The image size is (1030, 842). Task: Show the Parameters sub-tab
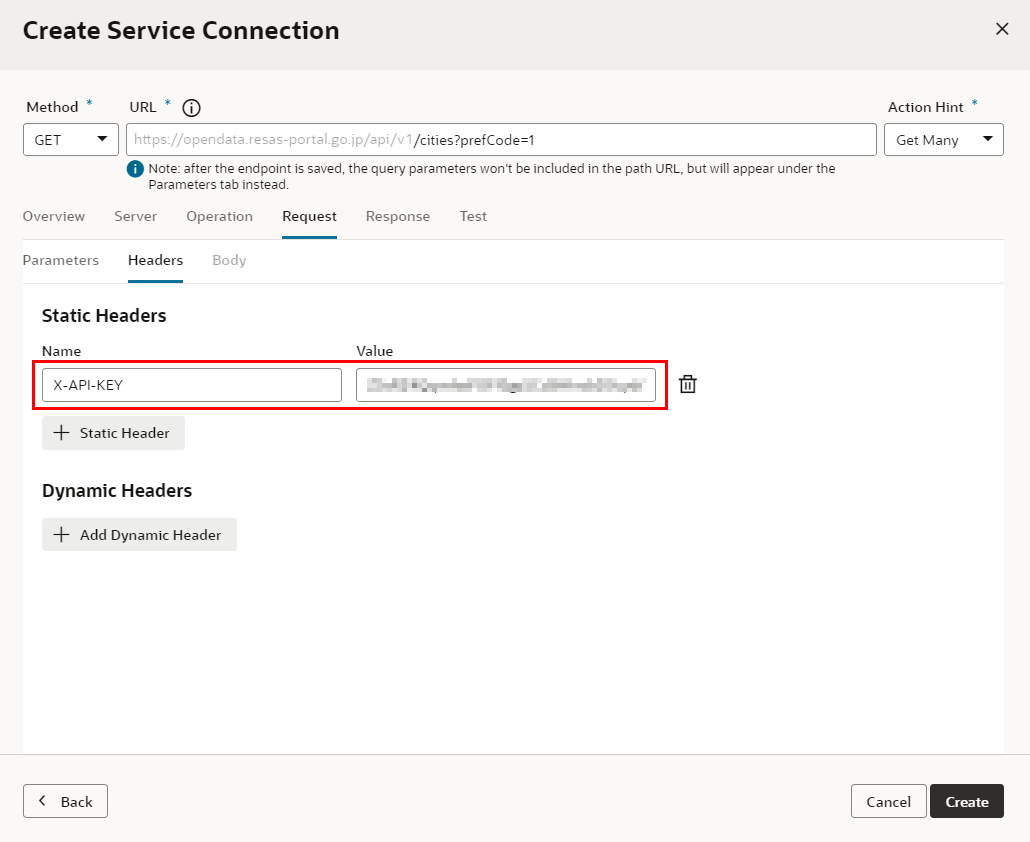tap(61, 260)
